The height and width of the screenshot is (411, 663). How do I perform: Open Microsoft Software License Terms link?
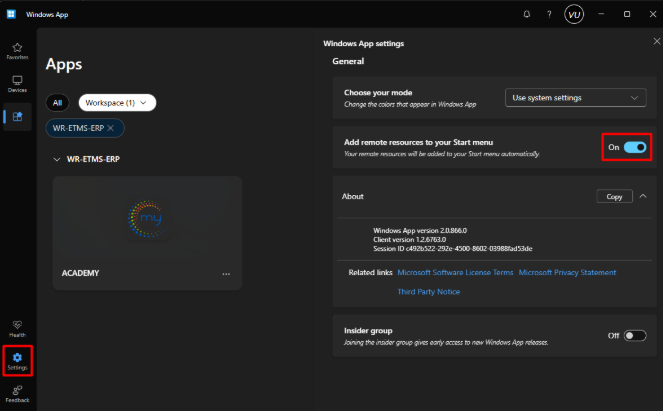coord(455,272)
